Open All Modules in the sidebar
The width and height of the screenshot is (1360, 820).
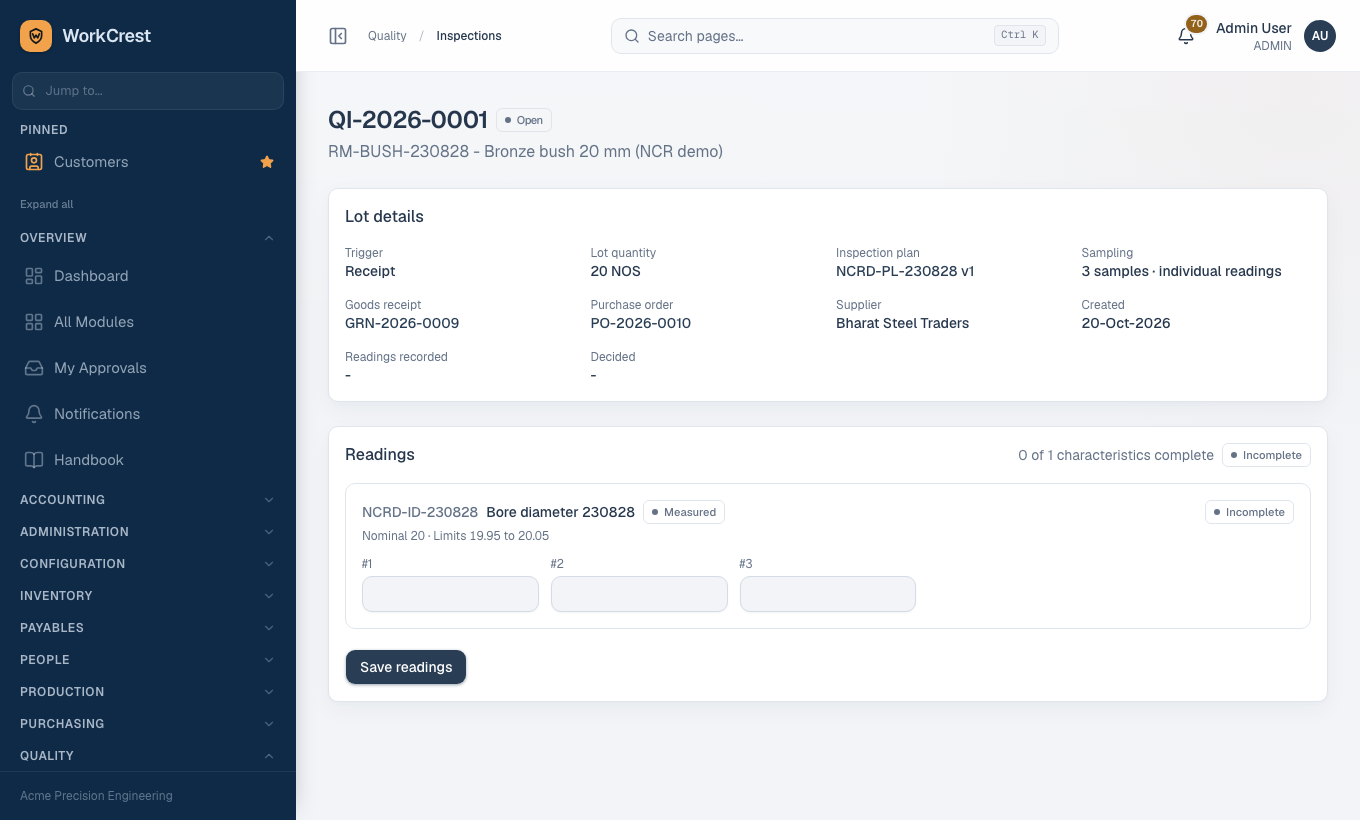click(148, 322)
